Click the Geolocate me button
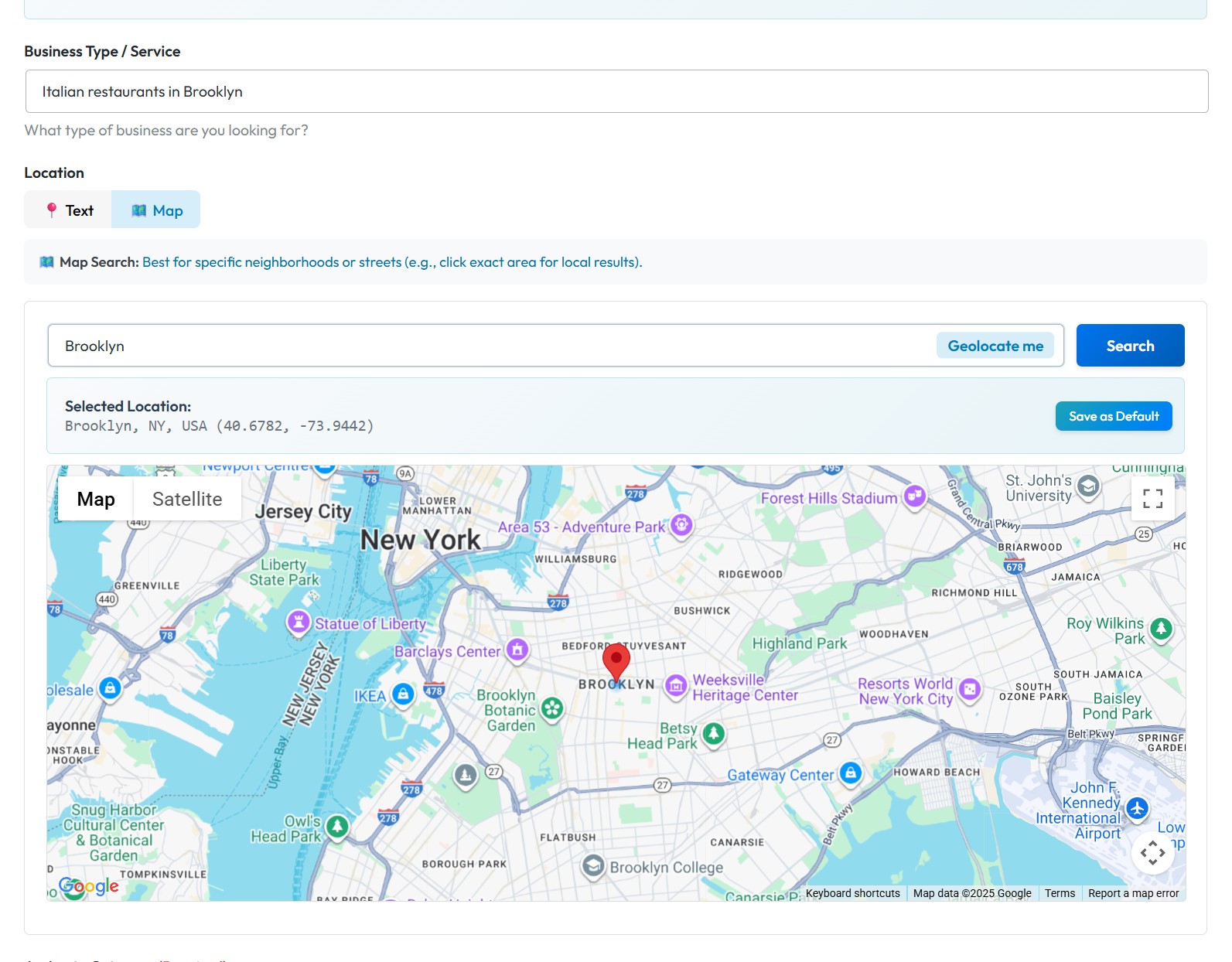 point(995,346)
